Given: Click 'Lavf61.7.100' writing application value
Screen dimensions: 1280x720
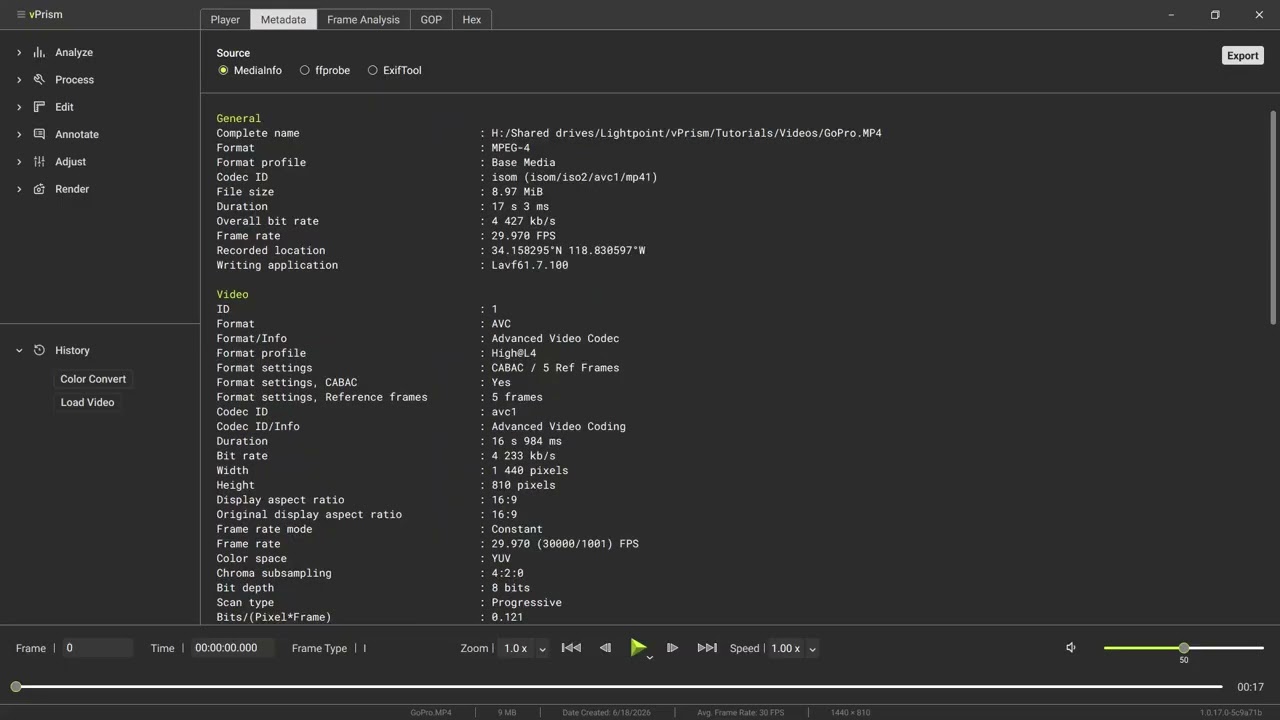Looking at the screenshot, I should [530, 265].
